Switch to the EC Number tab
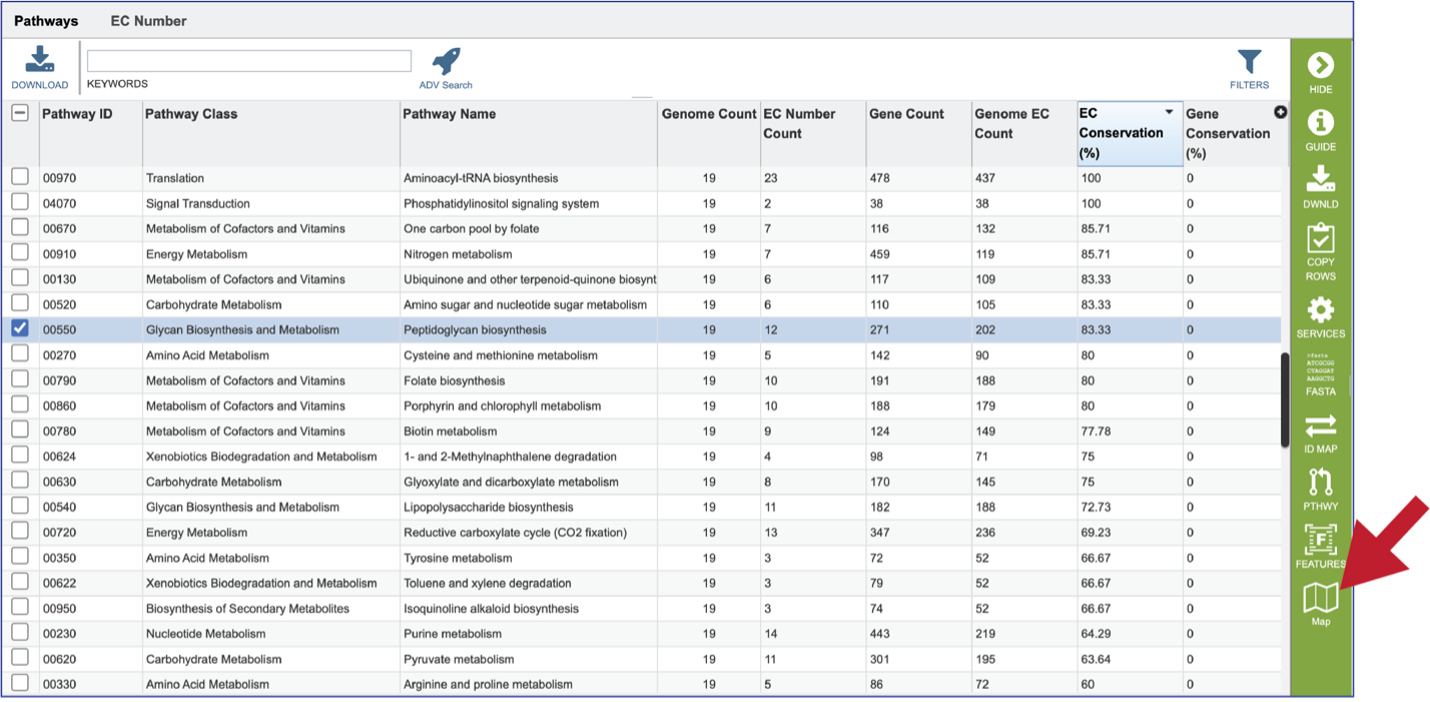The width and height of the screenshot is (1430, 702). pyautogui.click(x=148, y=21)
